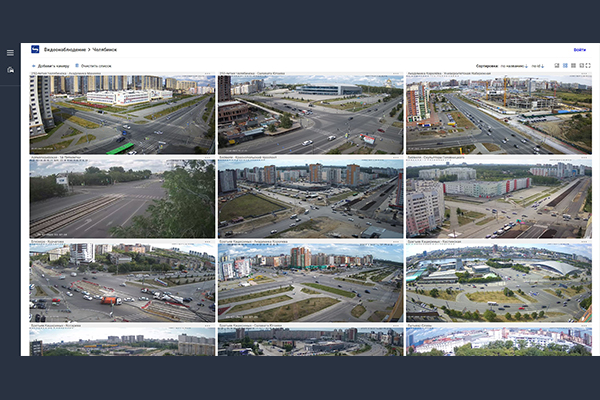Click the trash icon beside 'Очистить список'

coord(77,65)
